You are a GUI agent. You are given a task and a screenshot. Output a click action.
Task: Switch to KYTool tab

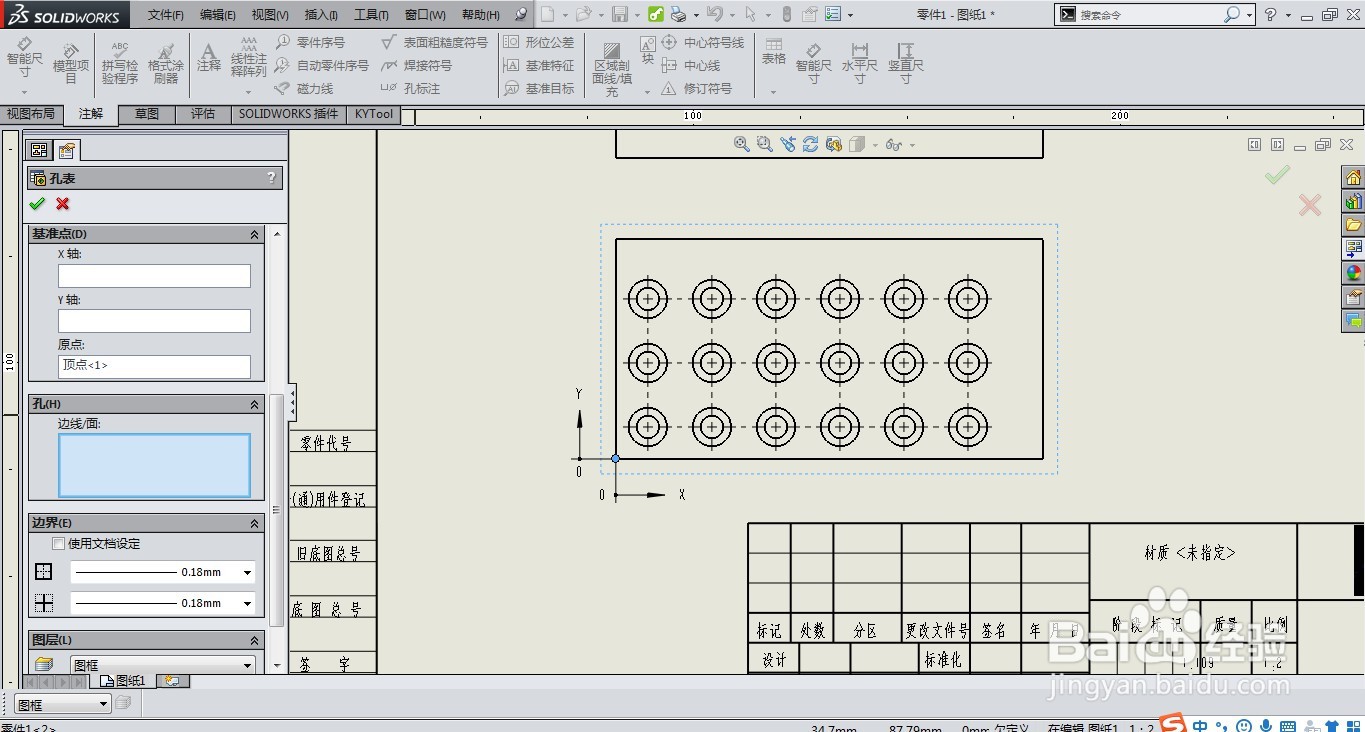[374, 115]
